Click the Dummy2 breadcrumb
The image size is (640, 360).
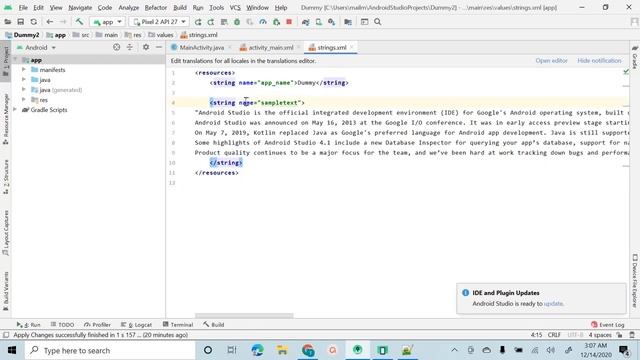point(22,35)
